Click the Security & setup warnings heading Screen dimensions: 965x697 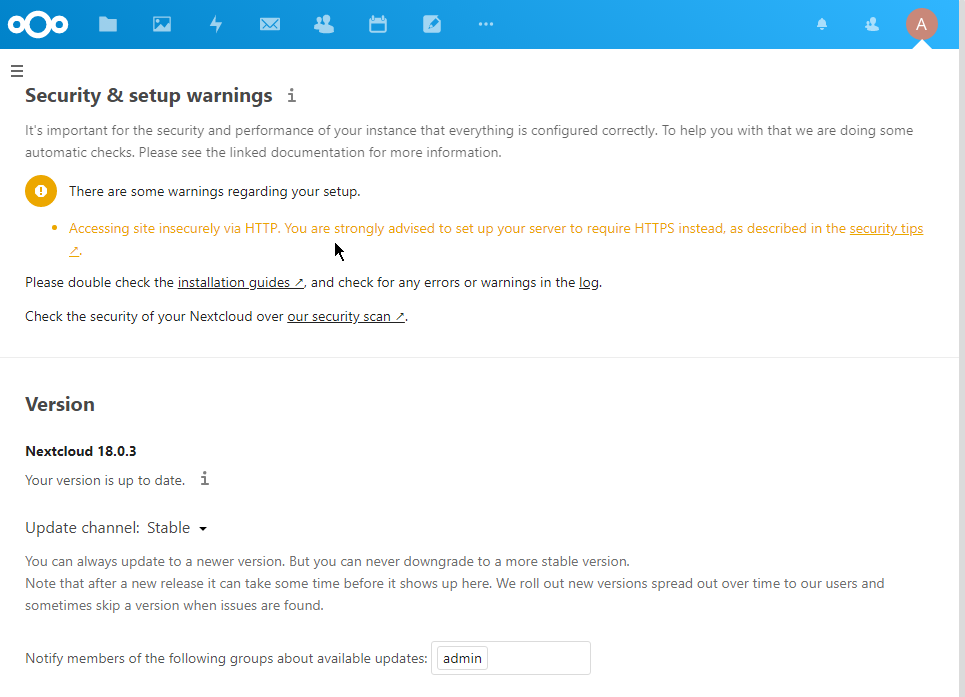tap(149, 95)
